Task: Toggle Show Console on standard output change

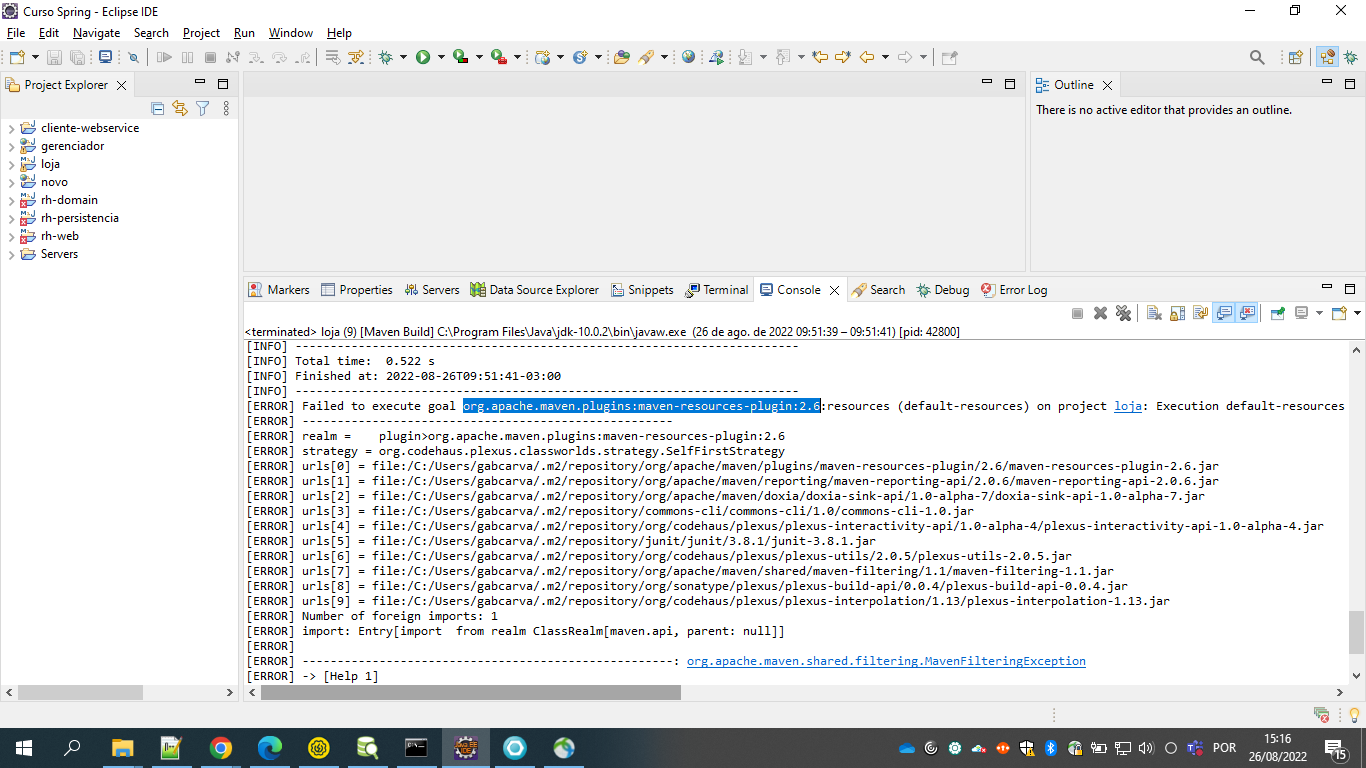Action: (1224, 313)
